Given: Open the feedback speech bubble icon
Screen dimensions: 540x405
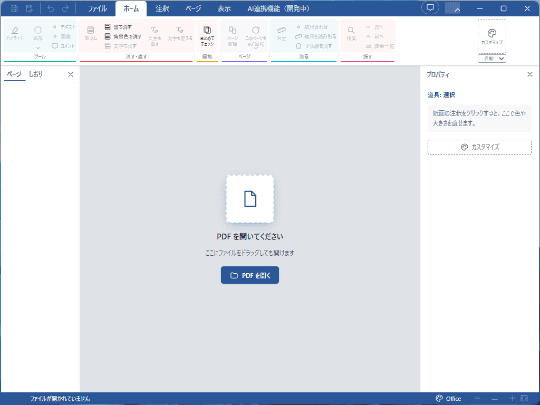Looking at the screenshot, I should (430, 8).
